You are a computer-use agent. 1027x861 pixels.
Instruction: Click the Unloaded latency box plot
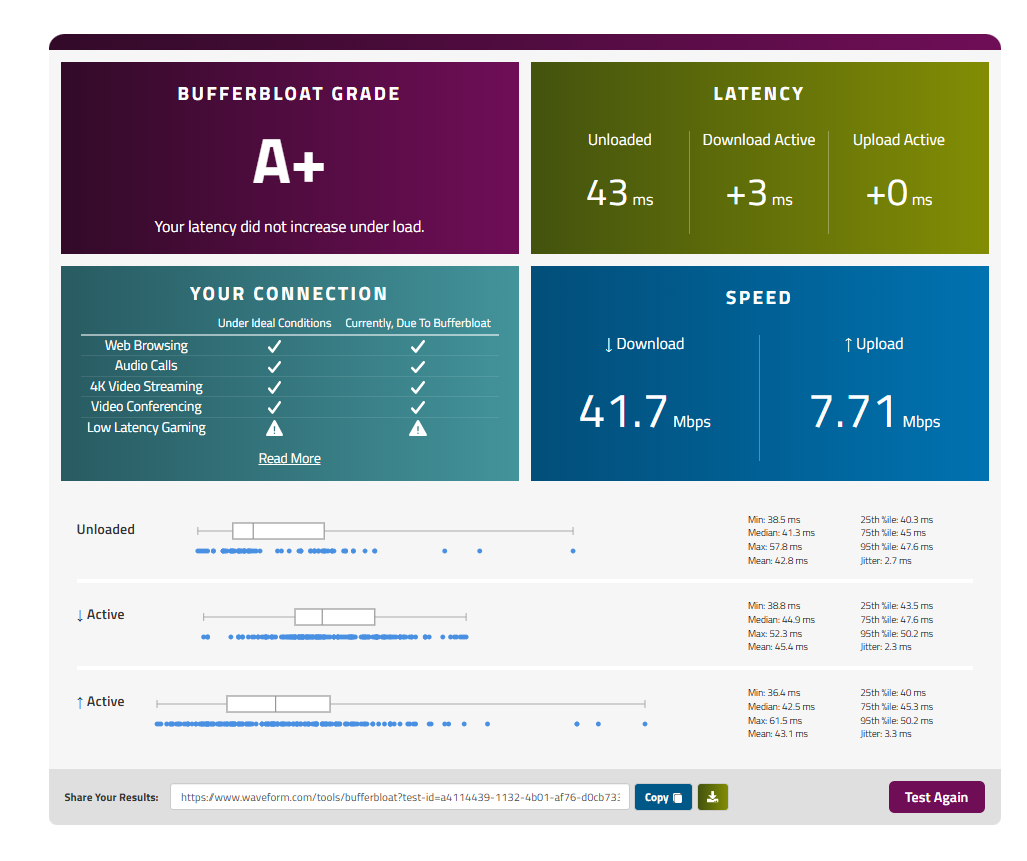click(385, 531)
